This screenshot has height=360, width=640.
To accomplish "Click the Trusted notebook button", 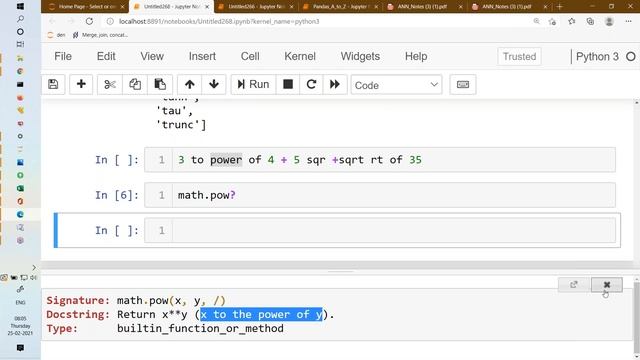I will click(519, 56).
